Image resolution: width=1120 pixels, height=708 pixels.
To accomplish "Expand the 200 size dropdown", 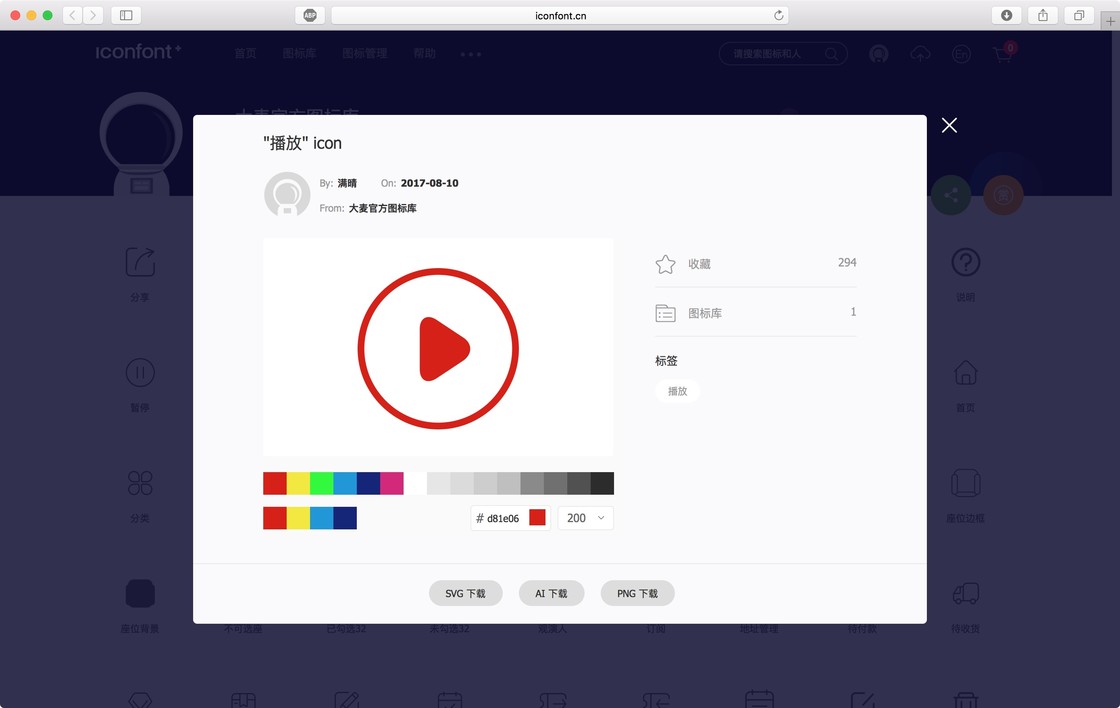I will point(585,518).
